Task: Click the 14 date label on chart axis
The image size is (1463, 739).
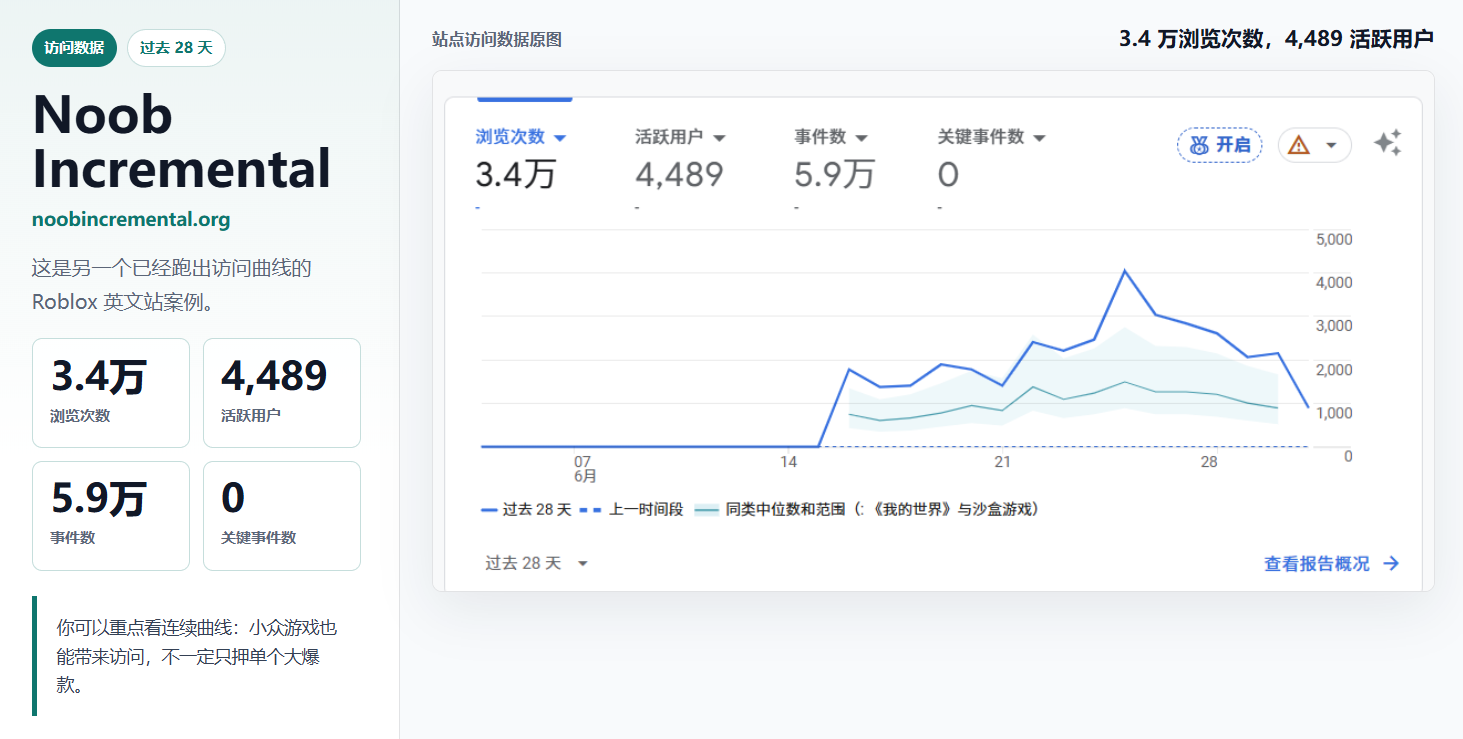Action: [x=789, y=462]
